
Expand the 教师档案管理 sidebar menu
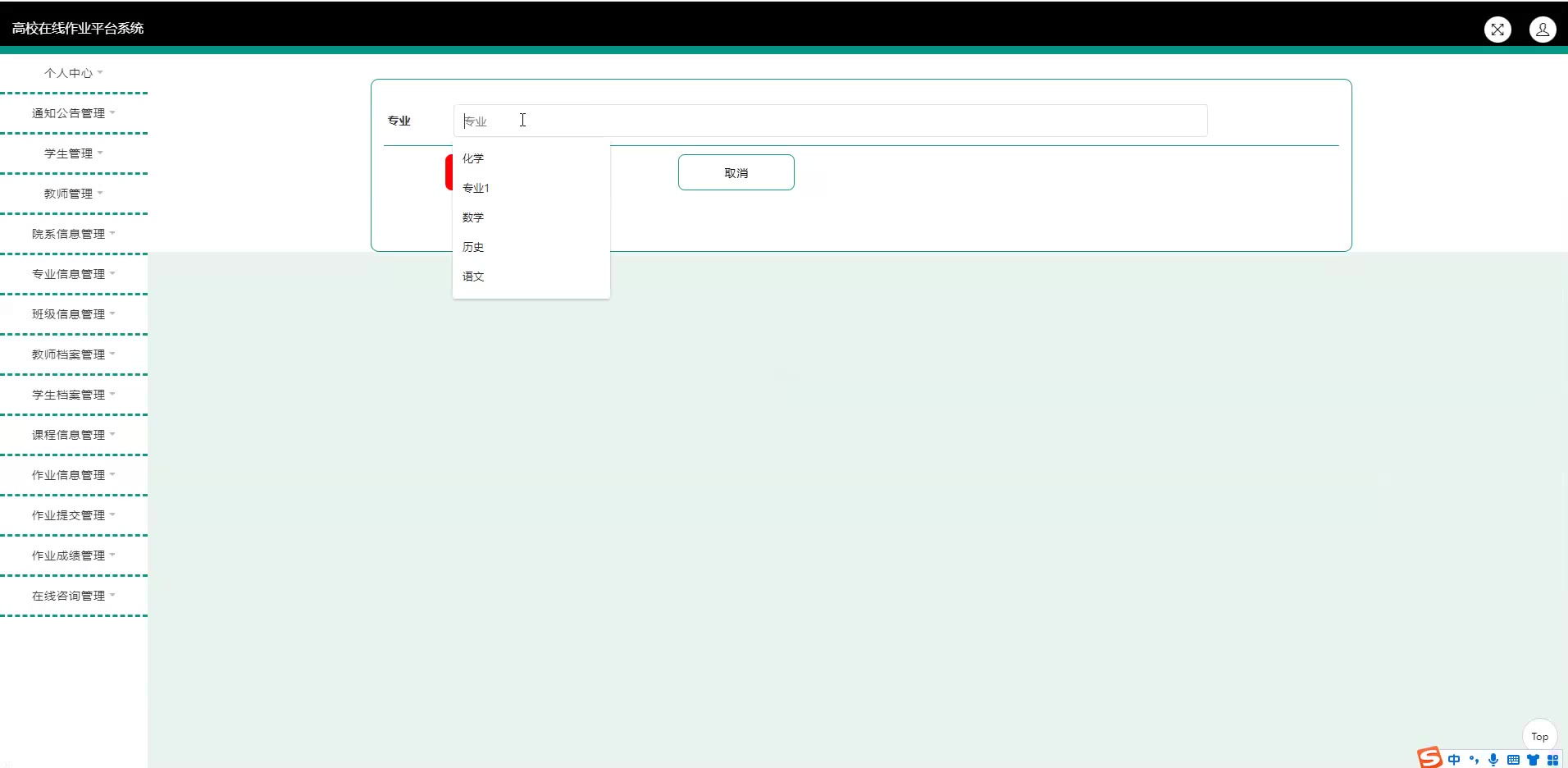coord(74,354)
